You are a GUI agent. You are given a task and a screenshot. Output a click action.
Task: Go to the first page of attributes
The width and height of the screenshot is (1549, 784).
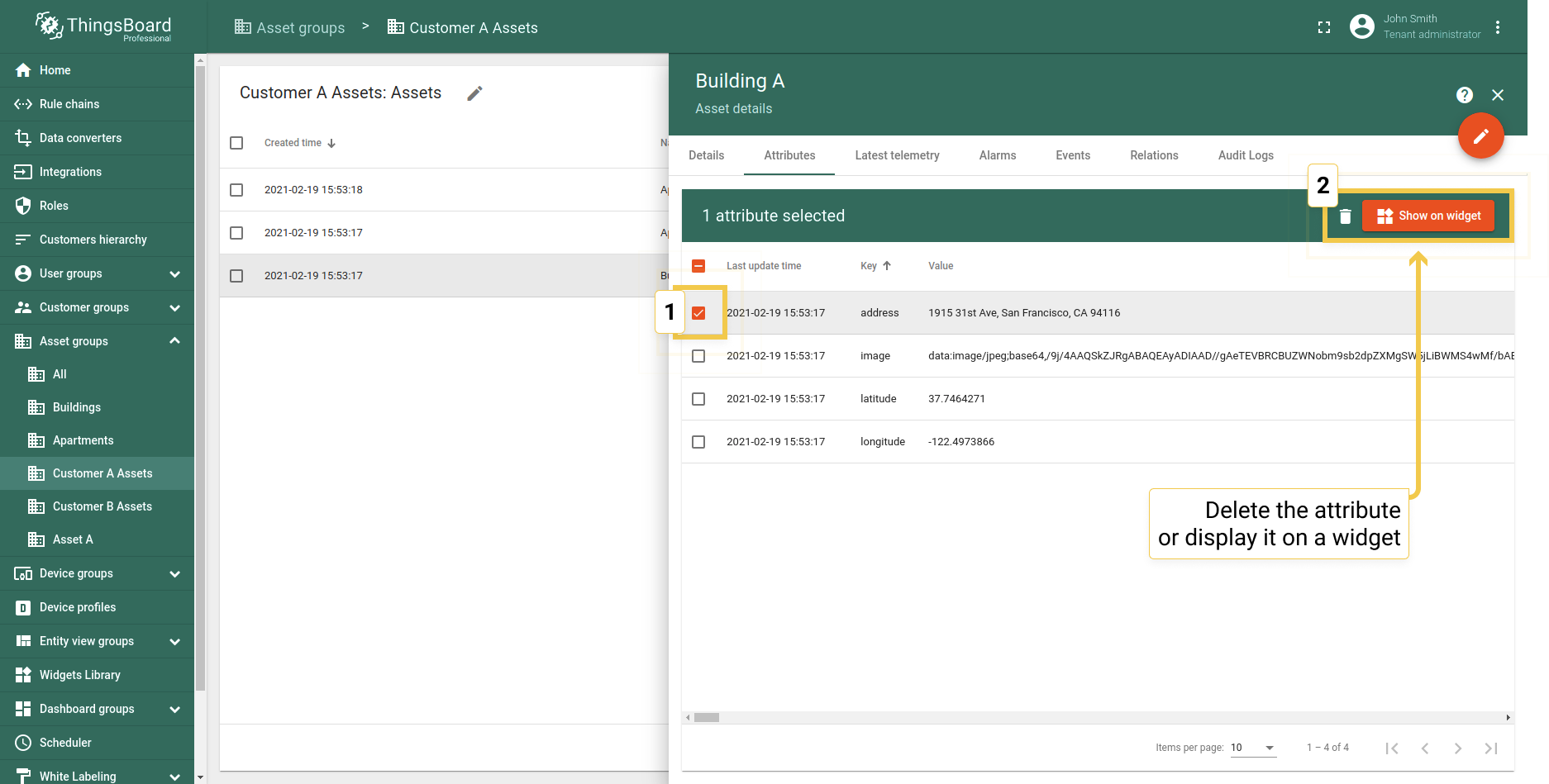point(1392,748)
